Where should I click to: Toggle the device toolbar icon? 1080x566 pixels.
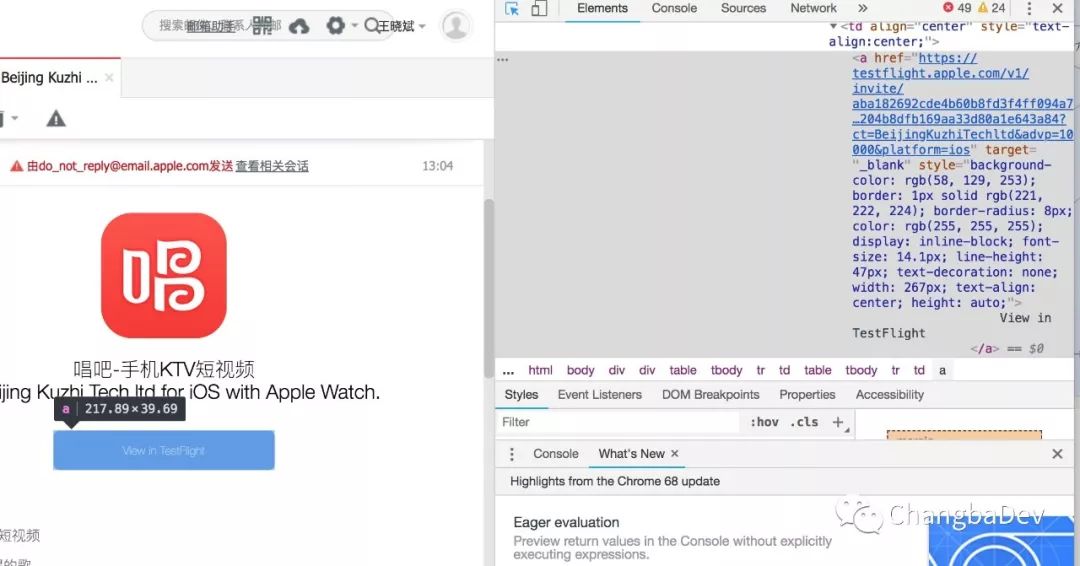539,8
